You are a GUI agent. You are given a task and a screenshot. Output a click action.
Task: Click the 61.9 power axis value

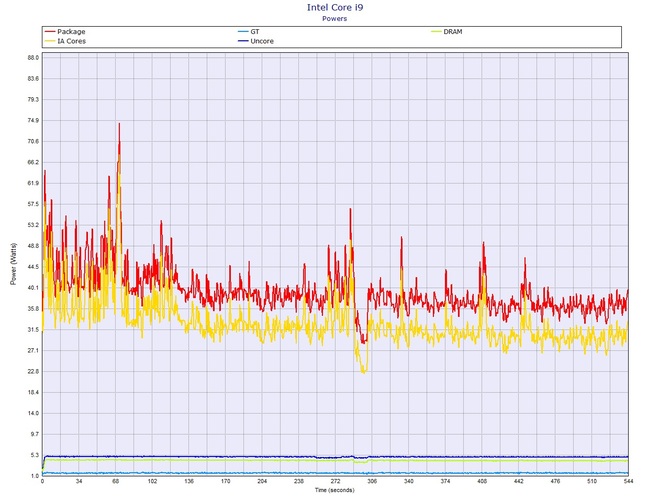click(34, 183)
